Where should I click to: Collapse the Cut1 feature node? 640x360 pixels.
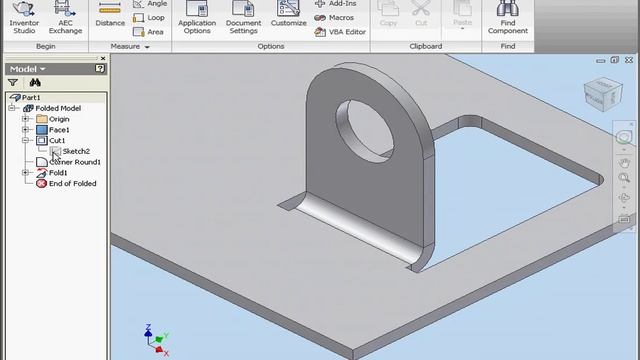(25, 140)
